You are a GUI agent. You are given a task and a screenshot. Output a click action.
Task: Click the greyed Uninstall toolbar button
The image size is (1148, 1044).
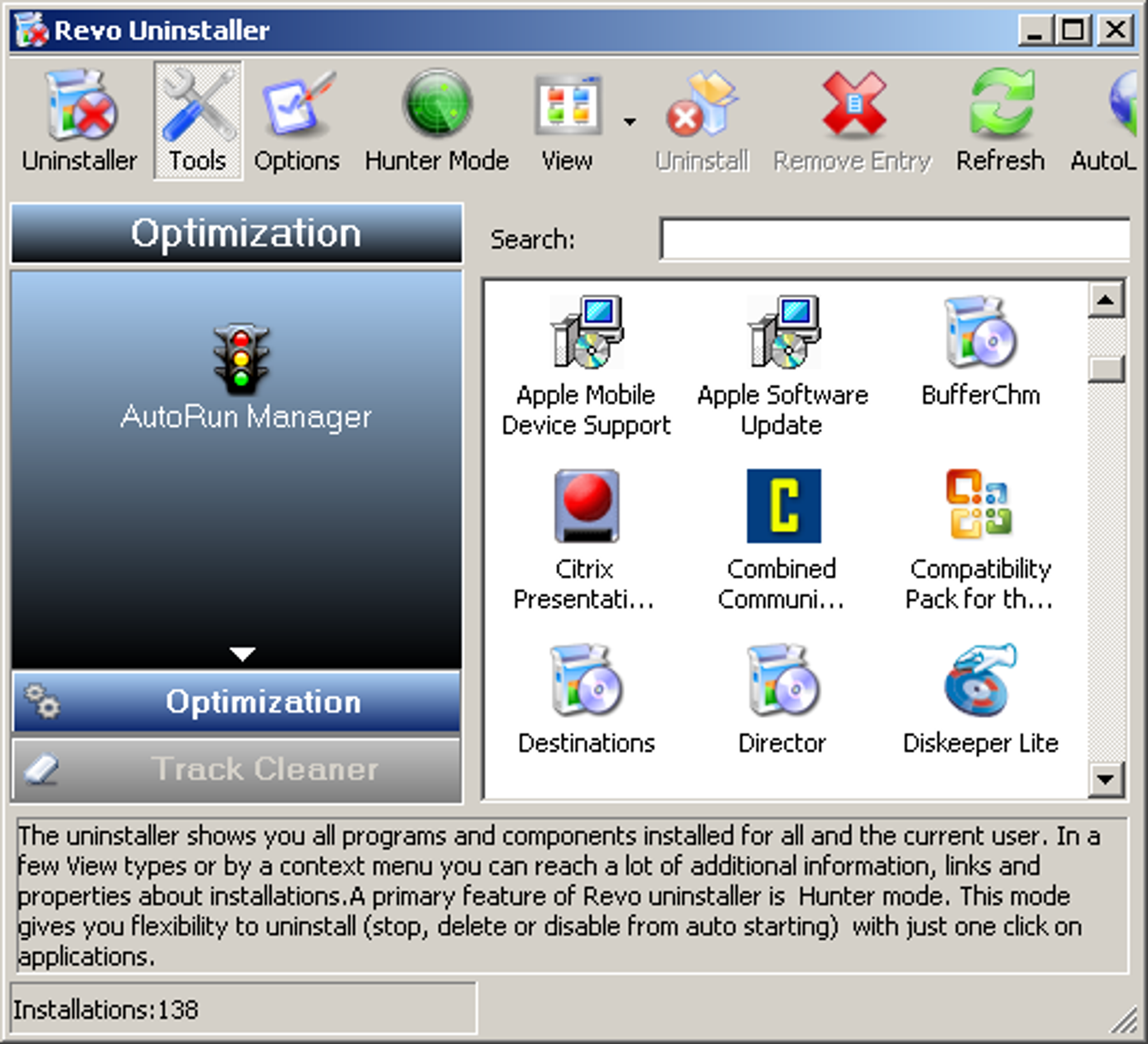click(x=702, y=122)
